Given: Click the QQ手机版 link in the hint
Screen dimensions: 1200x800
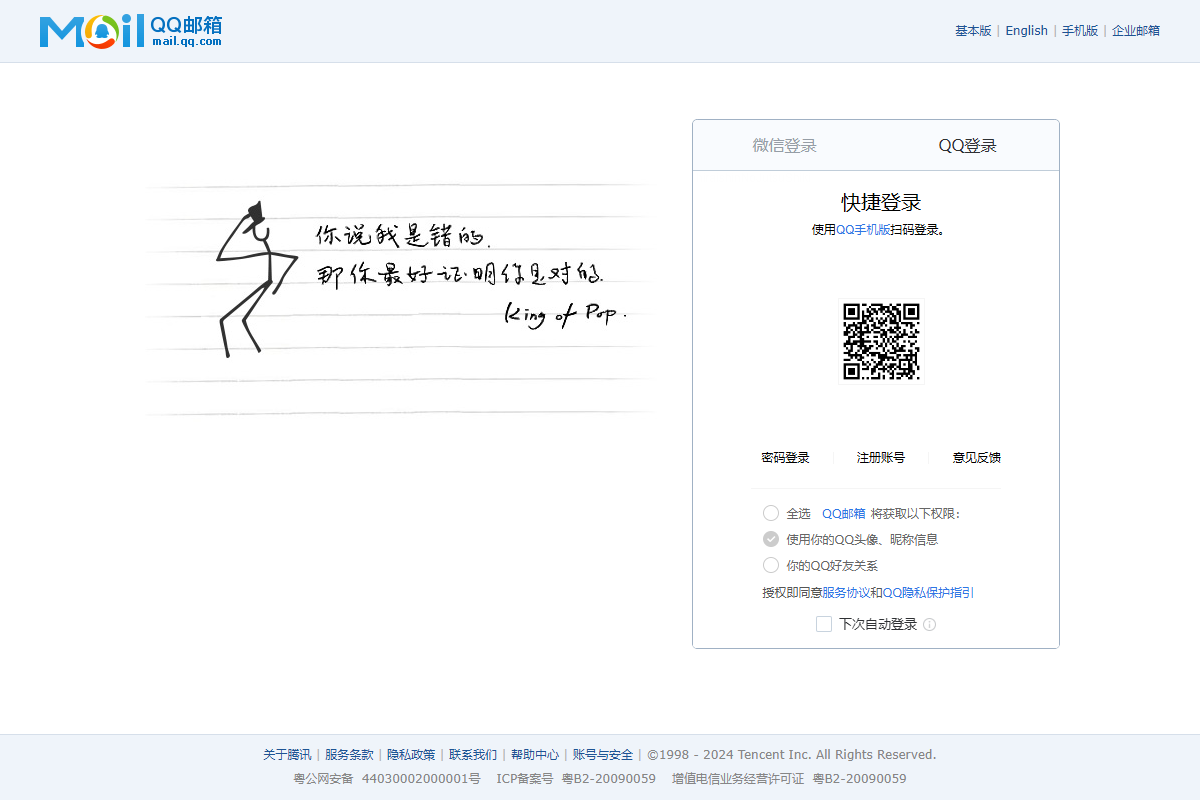Looking at the screenshot, I should tap(863, 229).
